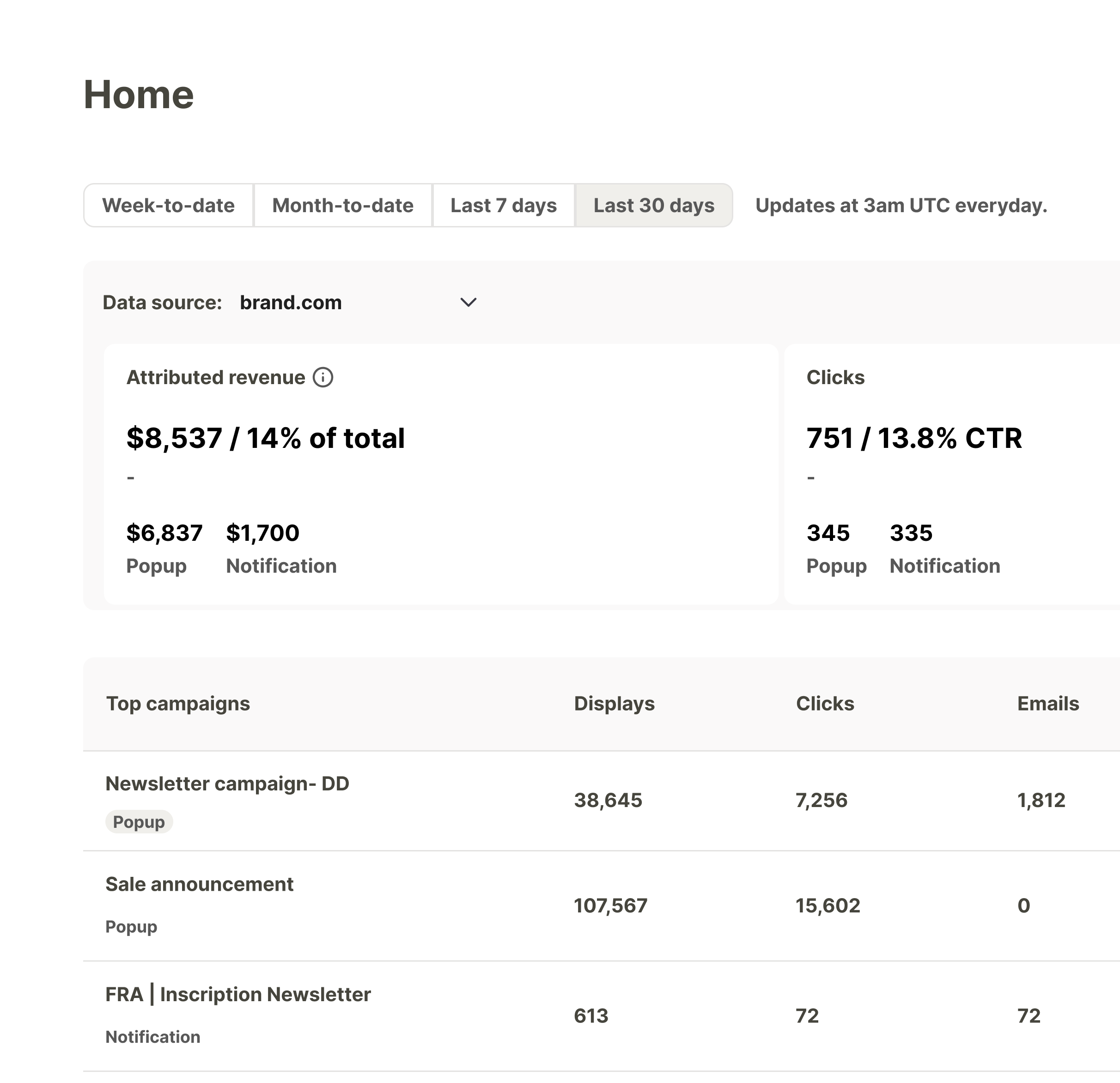Open the Sale announcement campaign
The width and height of the screenshot is (1120, 1083).
click(199, 884)
